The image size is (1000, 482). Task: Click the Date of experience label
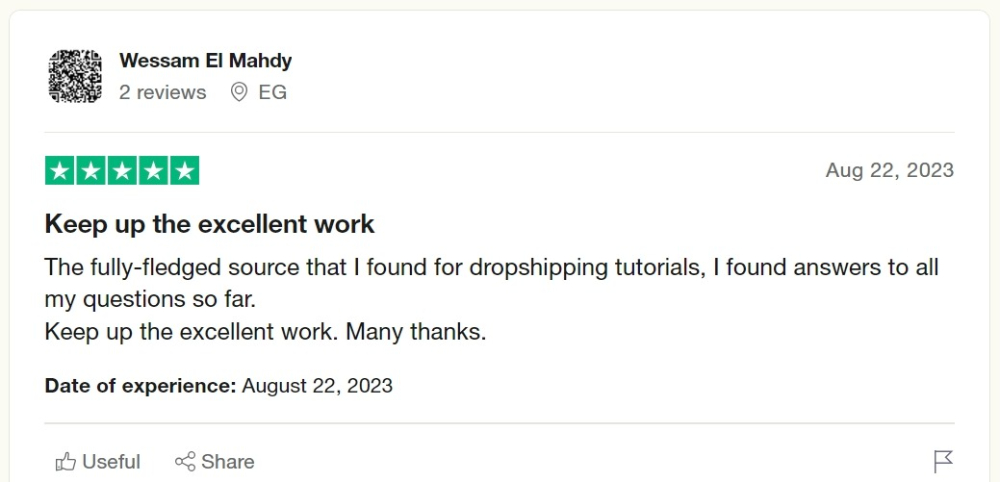pyautogui.click(x=140, y=386)
